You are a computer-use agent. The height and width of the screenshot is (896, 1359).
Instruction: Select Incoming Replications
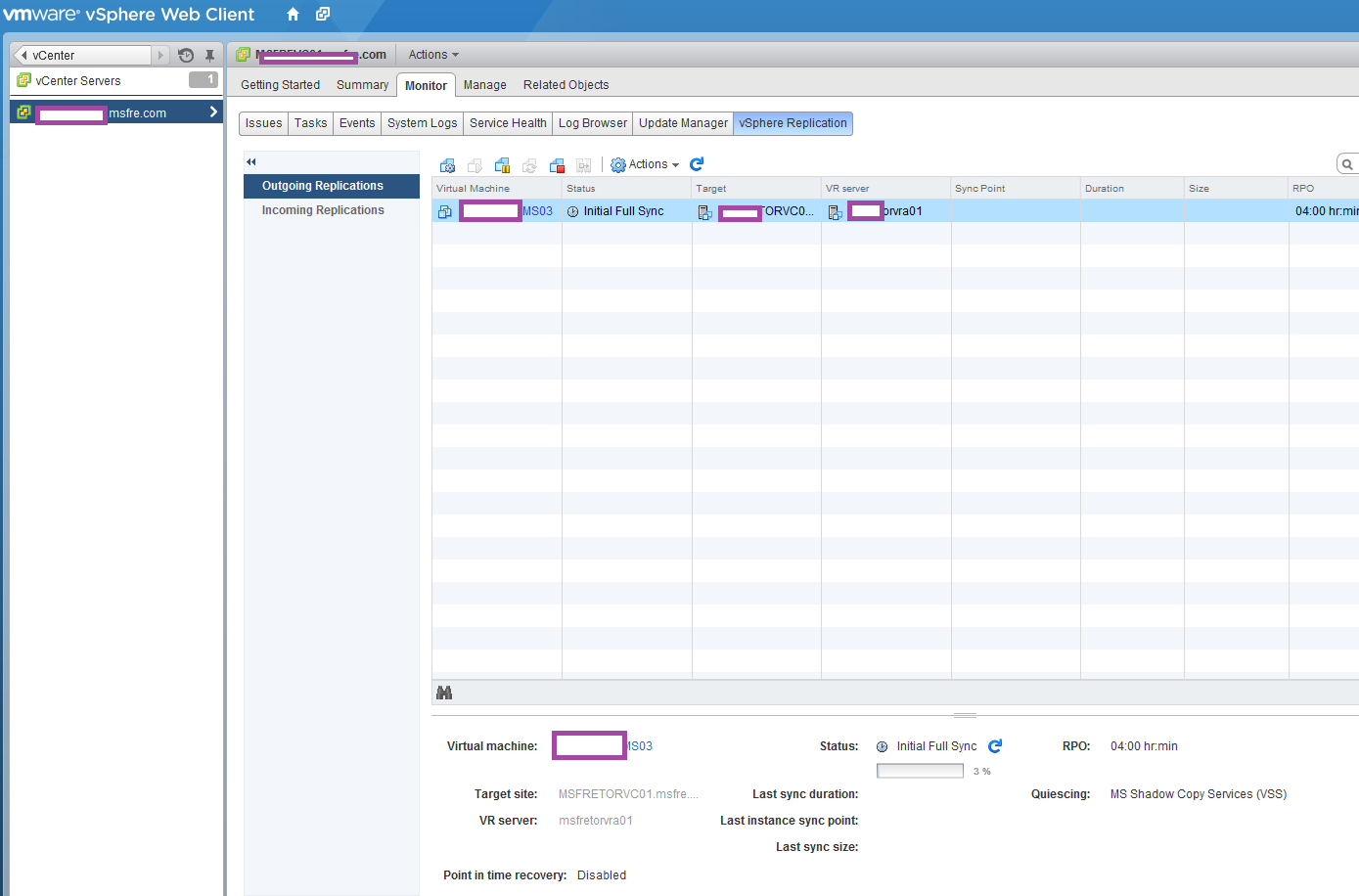323,210
